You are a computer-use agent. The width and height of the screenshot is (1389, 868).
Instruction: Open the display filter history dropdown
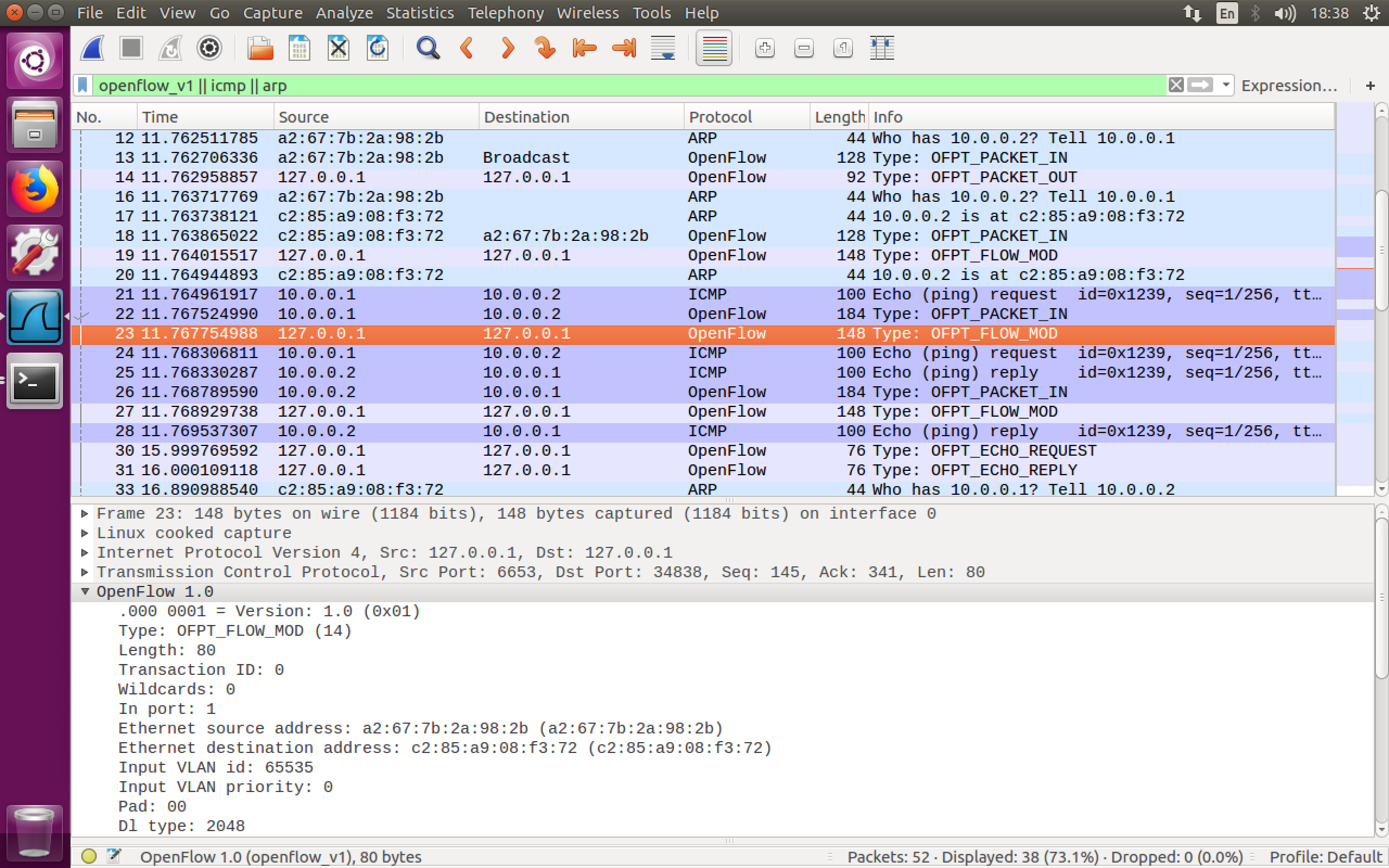pos(1226,85)
